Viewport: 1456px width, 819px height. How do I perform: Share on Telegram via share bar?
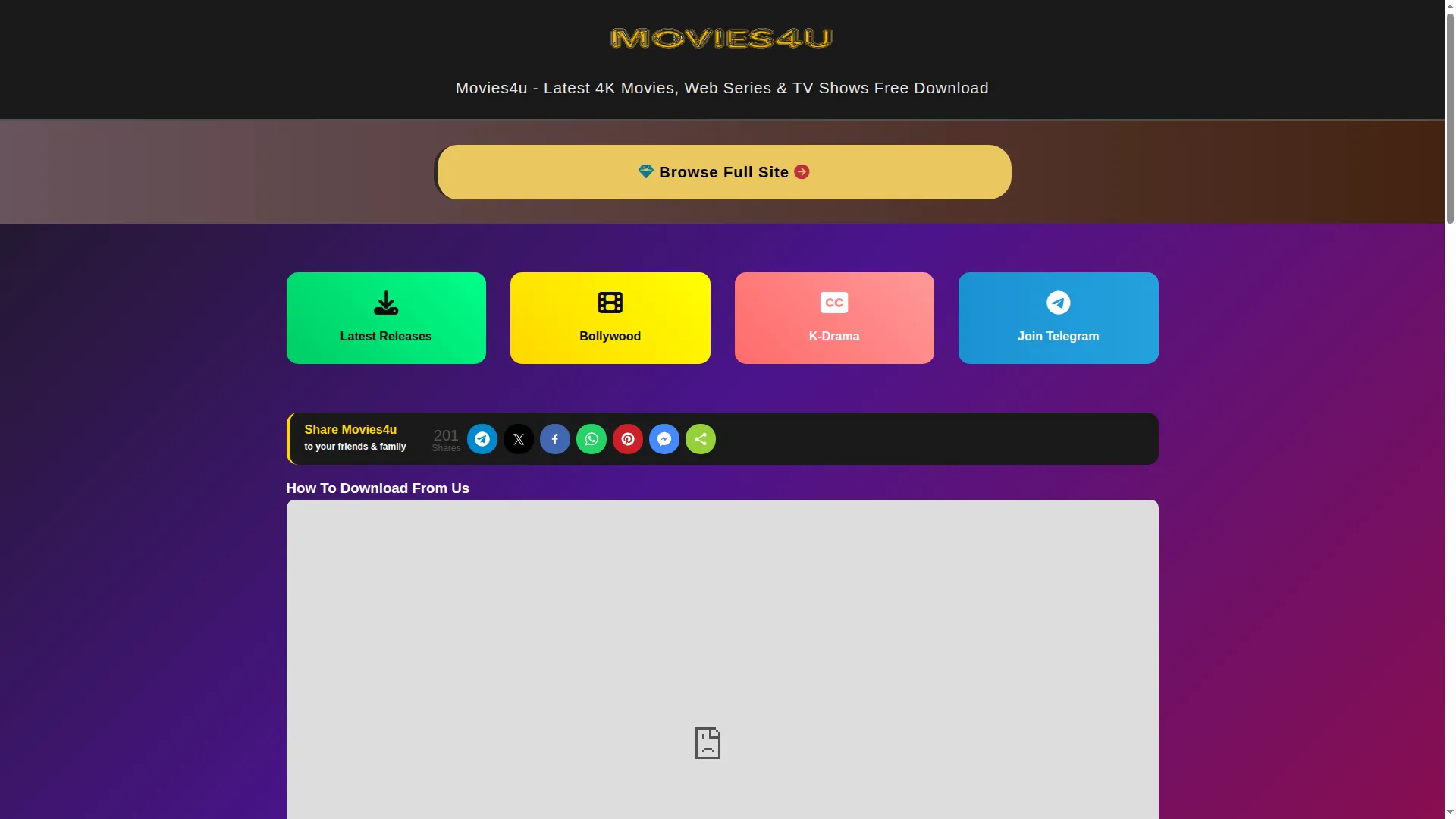[x=482, y=439]
